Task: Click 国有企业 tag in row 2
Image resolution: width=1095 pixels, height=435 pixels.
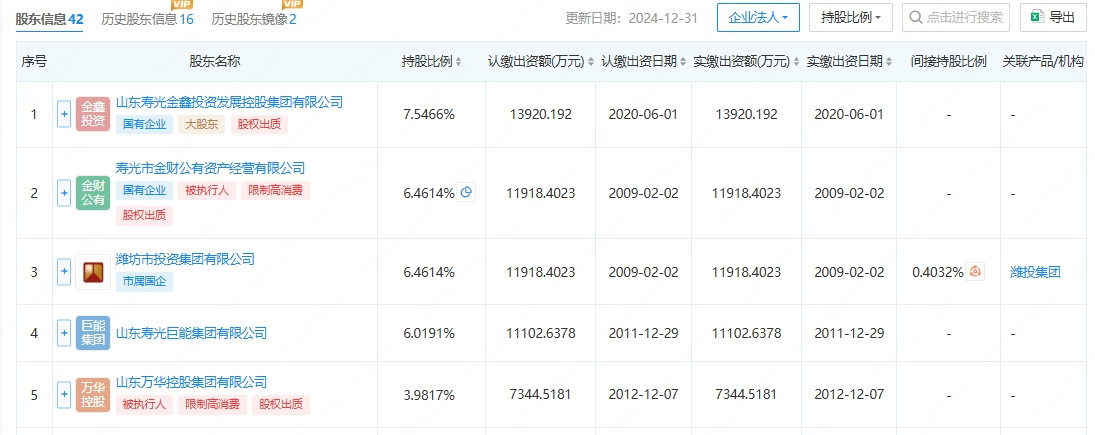Action: pos(145,190)
